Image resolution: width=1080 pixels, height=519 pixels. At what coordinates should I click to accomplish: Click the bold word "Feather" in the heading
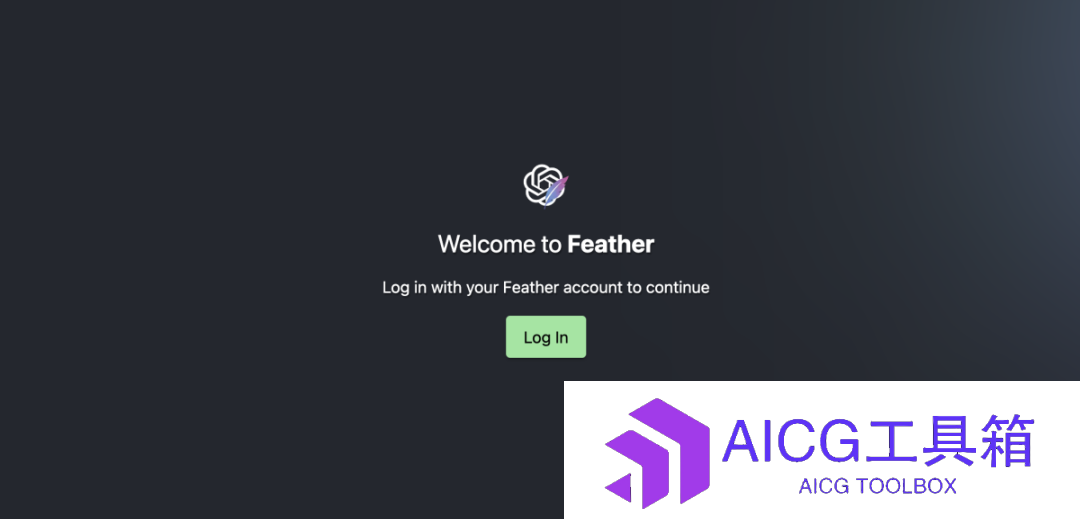click(x=610, y=244)
